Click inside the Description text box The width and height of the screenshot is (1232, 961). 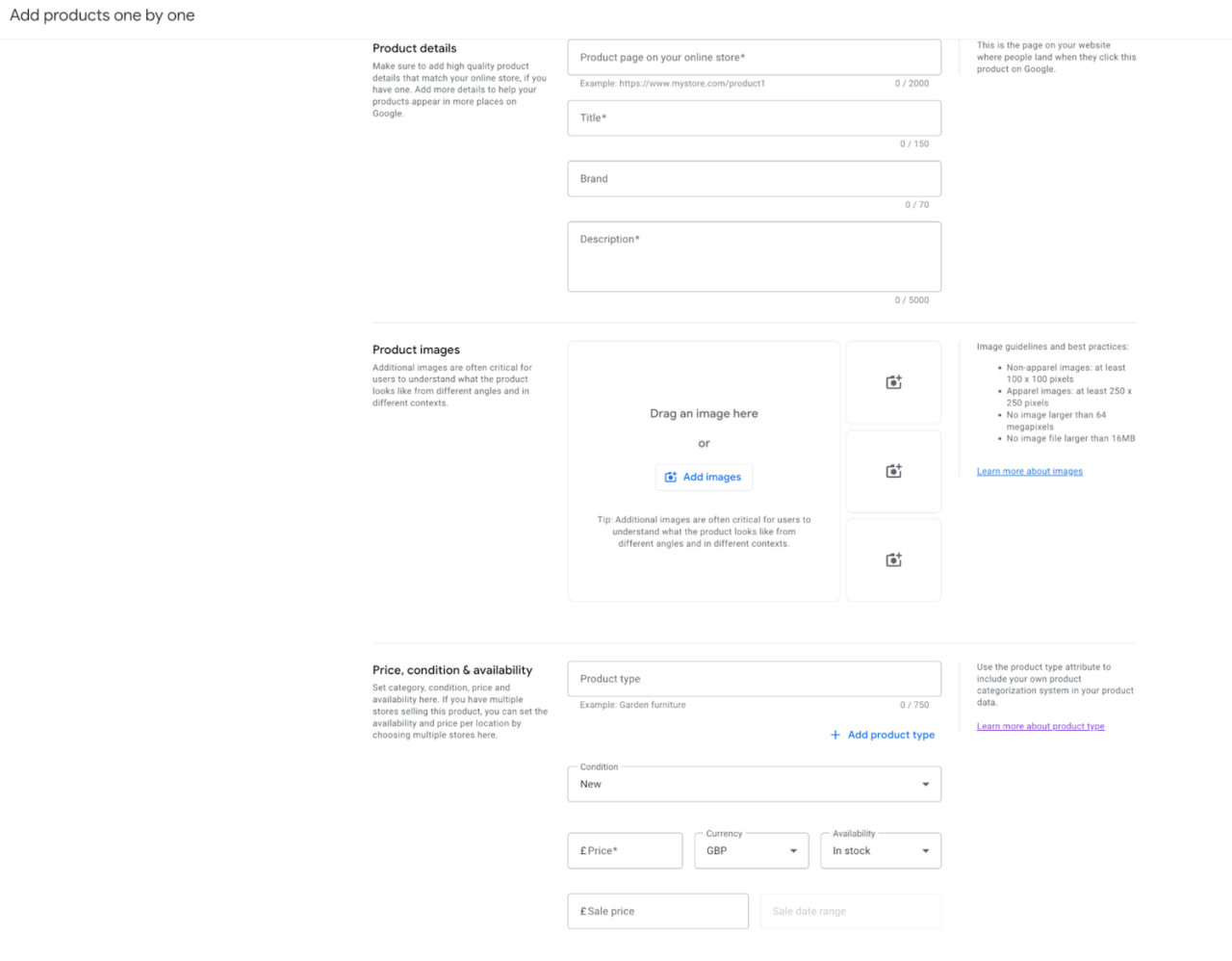point(754,256)
